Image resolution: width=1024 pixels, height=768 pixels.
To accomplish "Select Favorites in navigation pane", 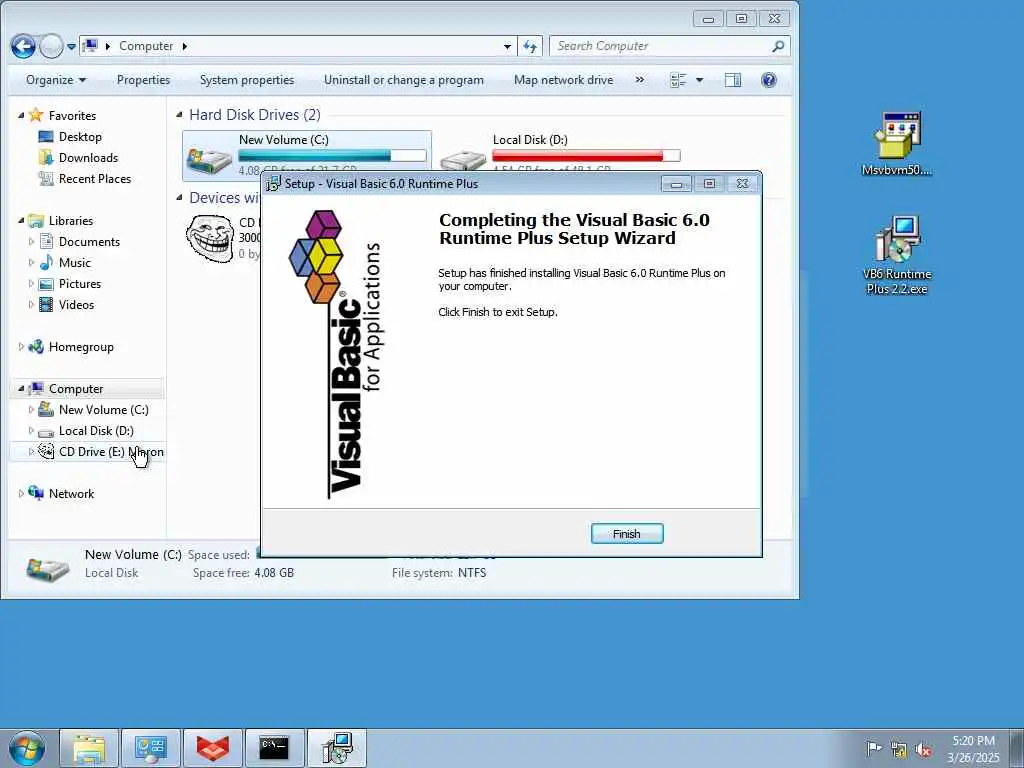I will (x=72, y=116).
